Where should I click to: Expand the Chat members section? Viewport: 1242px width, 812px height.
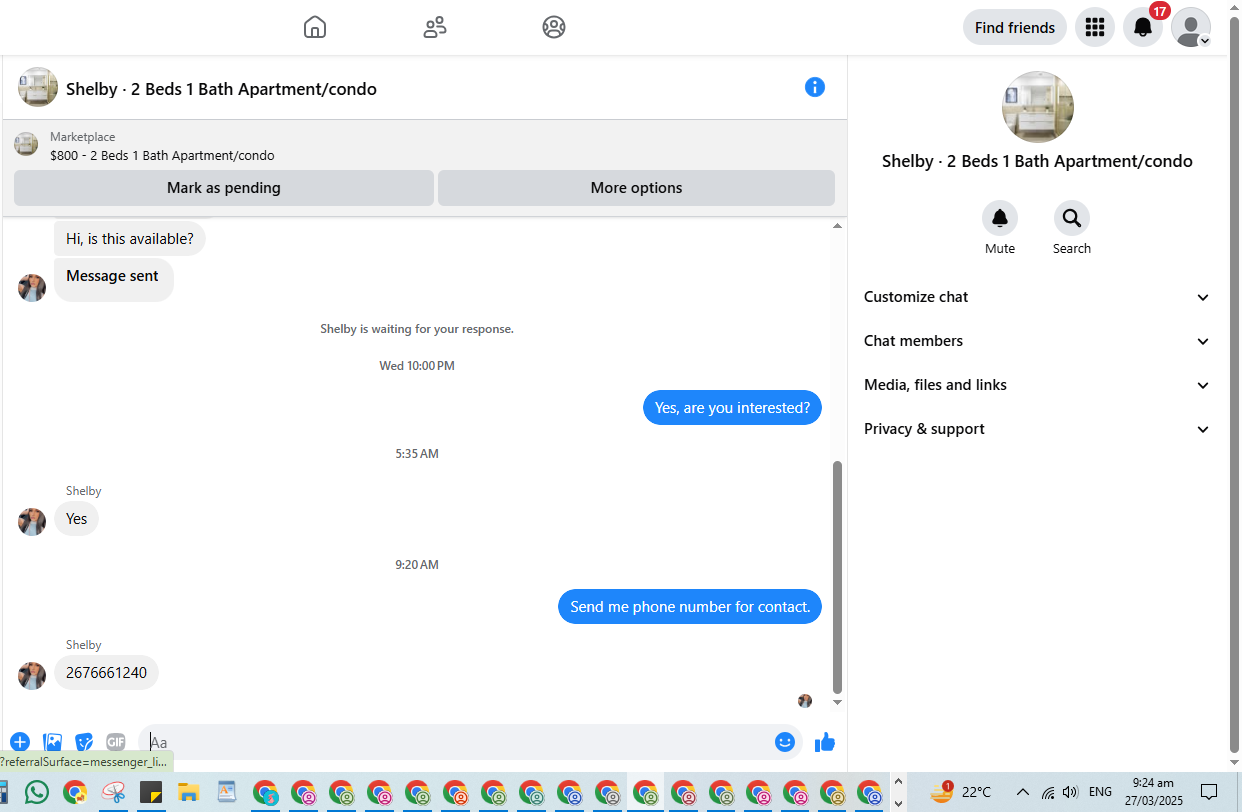pyautogui.click(x=1037, y=341)
